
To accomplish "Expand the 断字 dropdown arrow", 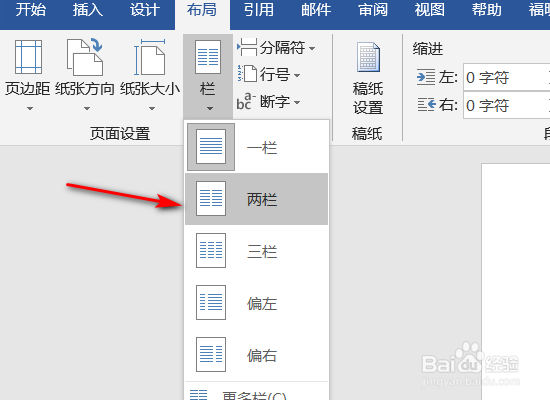I will [297, 102].
